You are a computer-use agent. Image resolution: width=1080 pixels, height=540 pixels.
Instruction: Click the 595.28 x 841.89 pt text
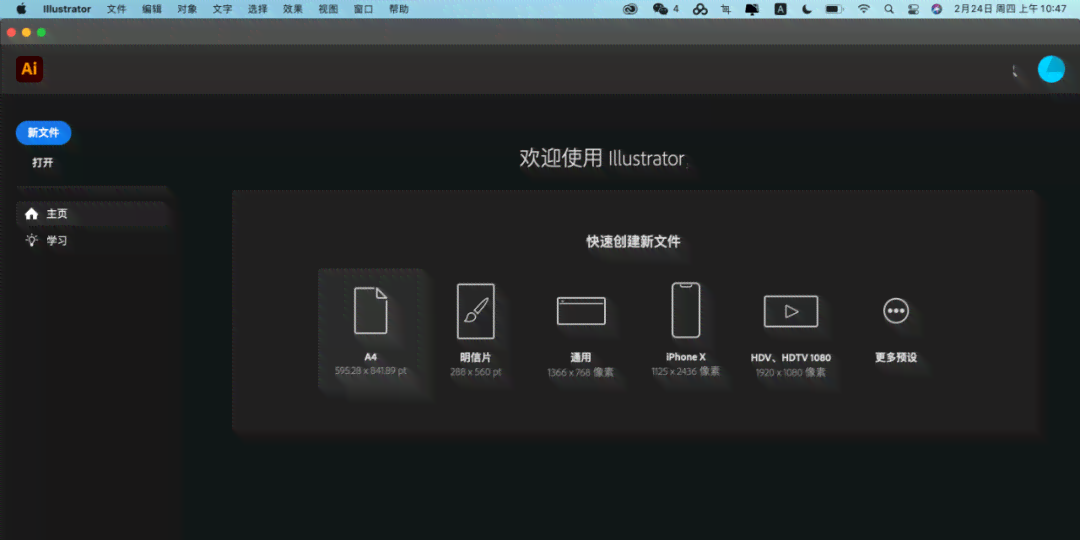point(371,371)
